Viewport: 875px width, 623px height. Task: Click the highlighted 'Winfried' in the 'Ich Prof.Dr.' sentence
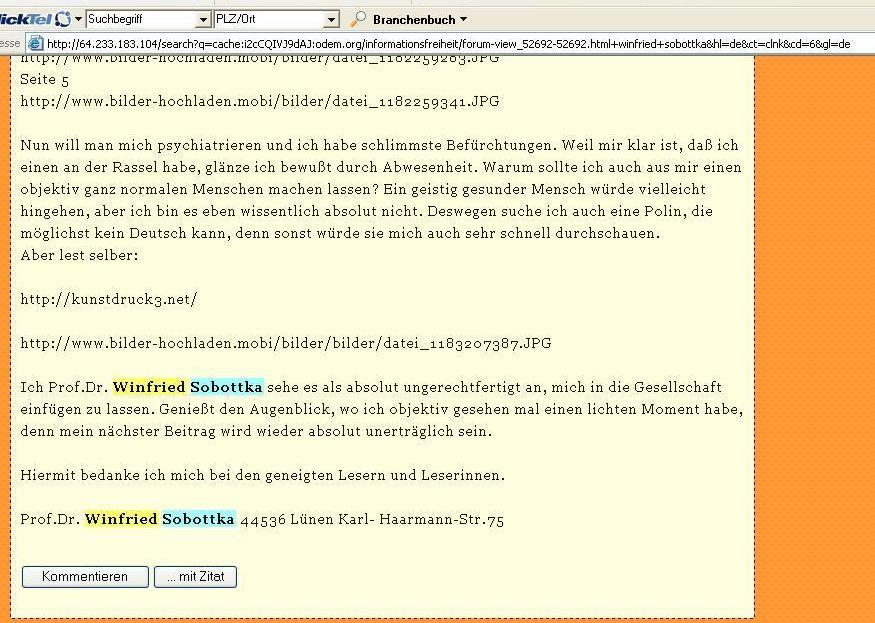[x=149, y=387]
